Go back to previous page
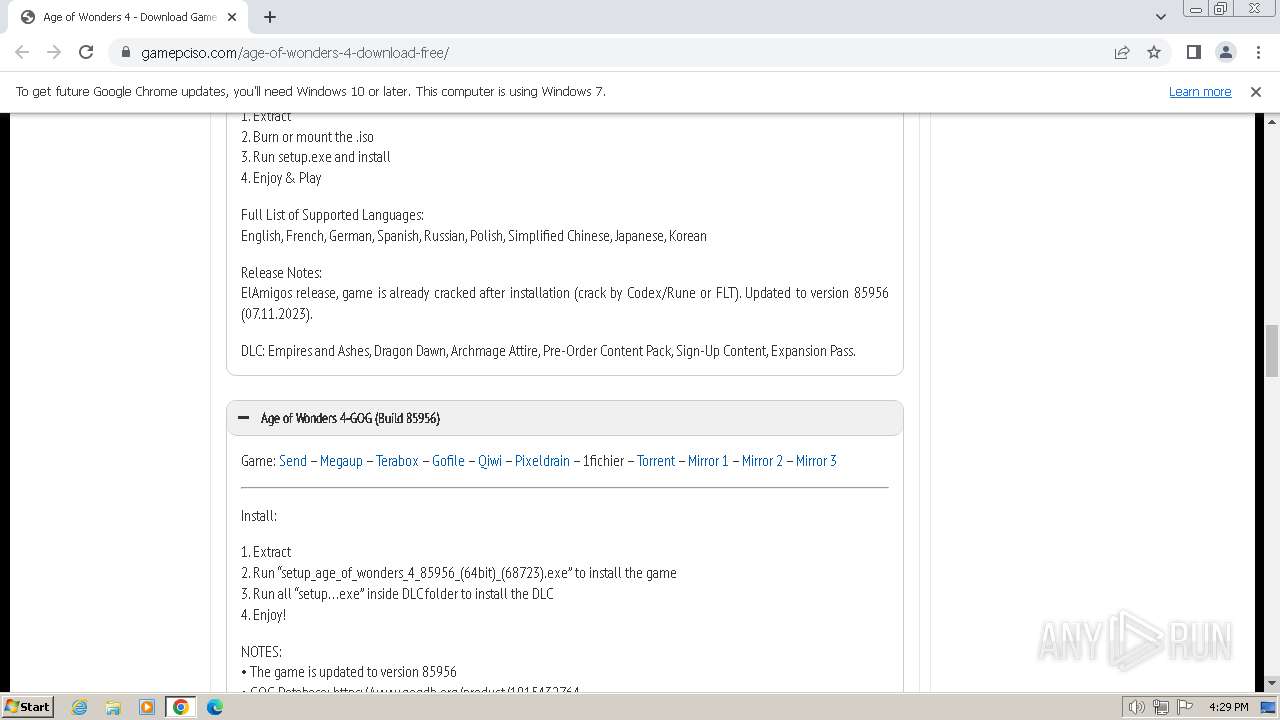 pos(22,52)
